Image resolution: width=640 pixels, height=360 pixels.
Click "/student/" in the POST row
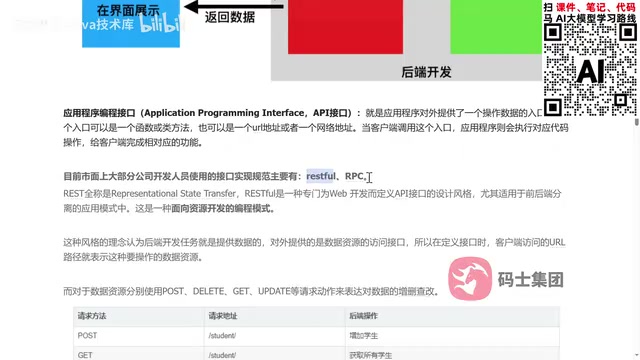pos(222,336)
